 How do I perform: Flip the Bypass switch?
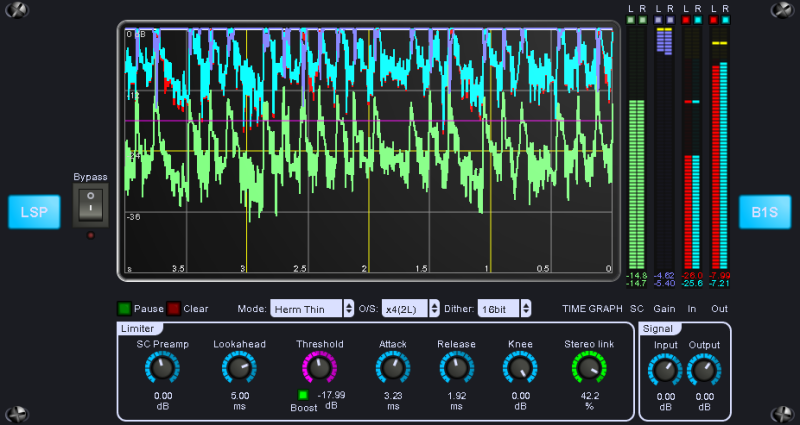pyautogui.click(x=91, y=205)
